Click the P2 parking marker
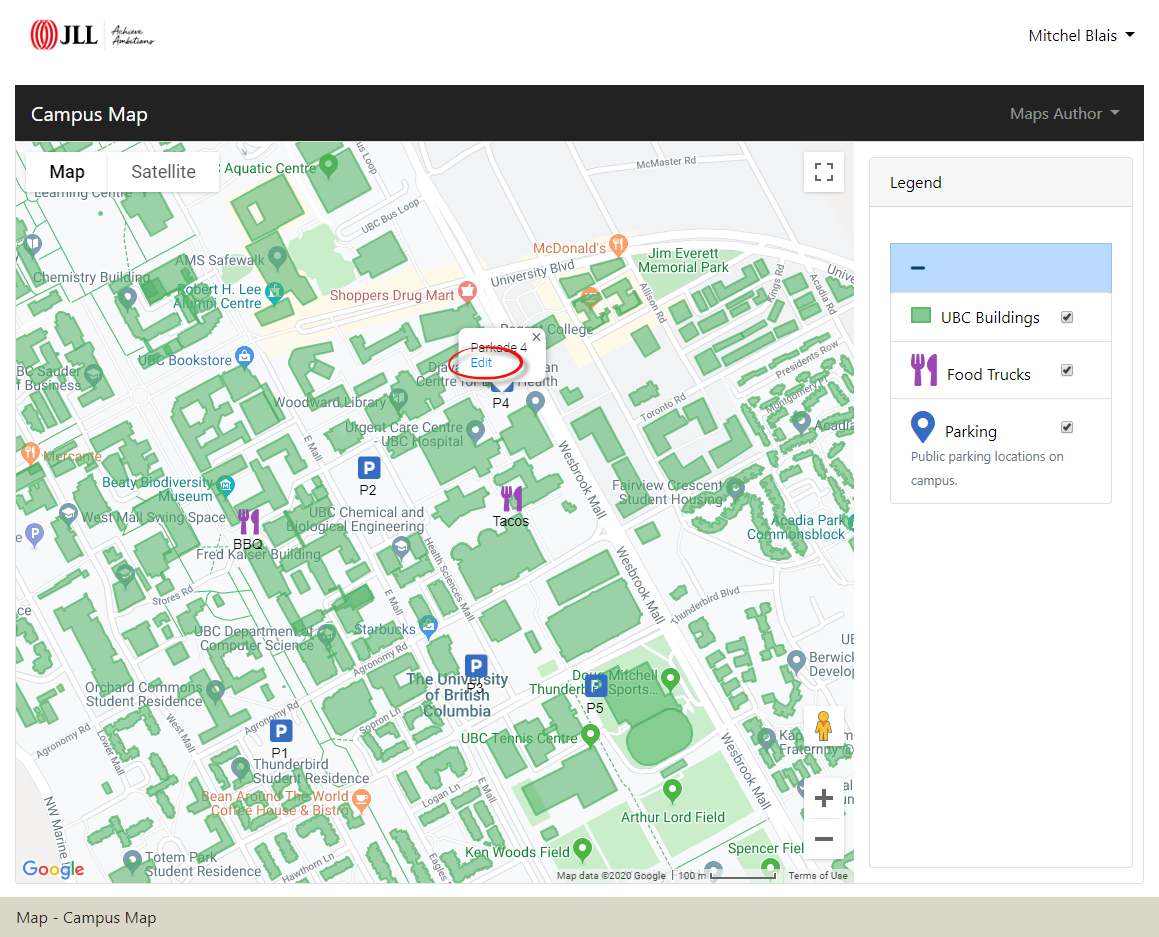 coord(369,468)
